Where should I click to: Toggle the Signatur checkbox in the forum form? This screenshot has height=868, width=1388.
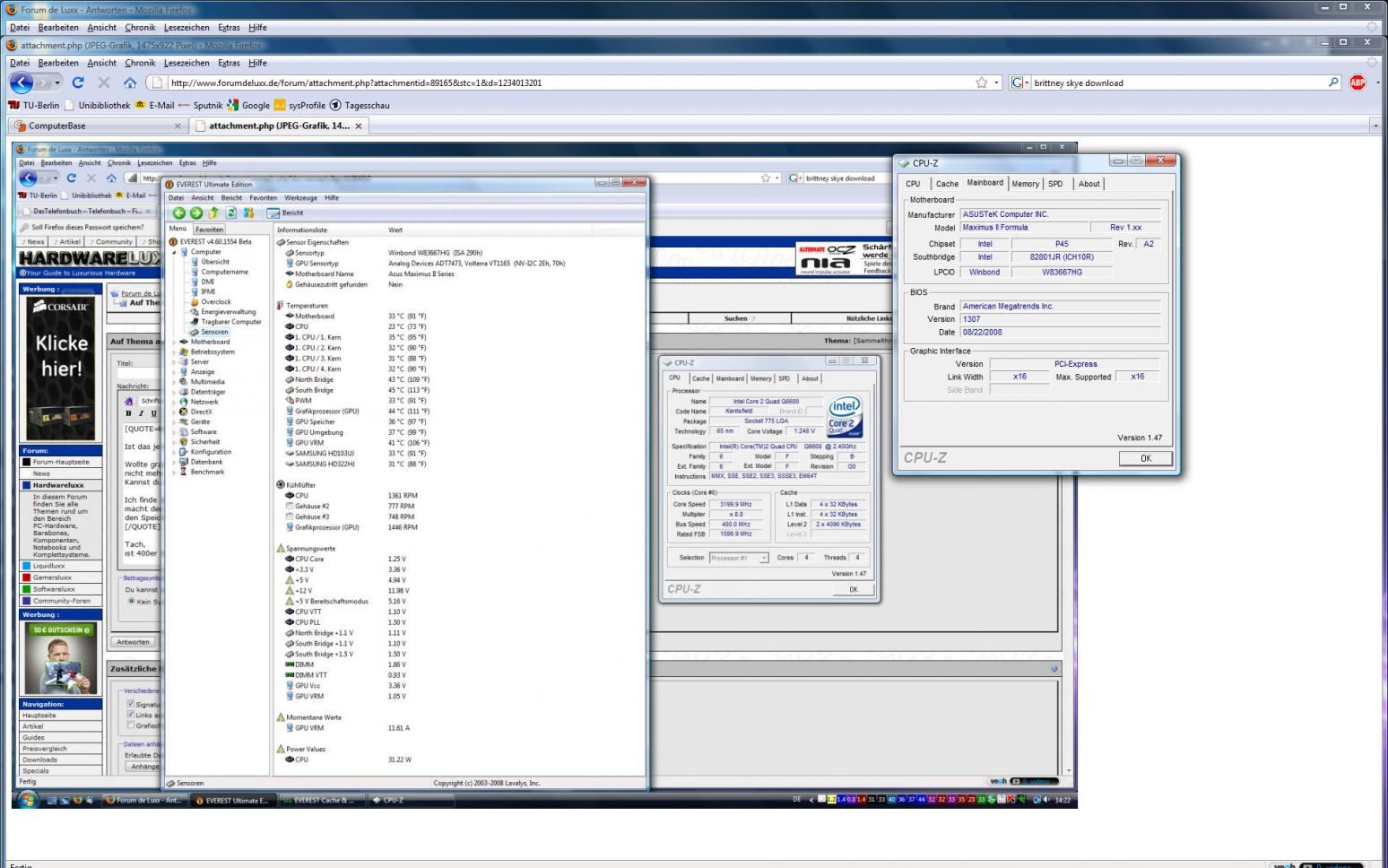(x=131, y=704)
